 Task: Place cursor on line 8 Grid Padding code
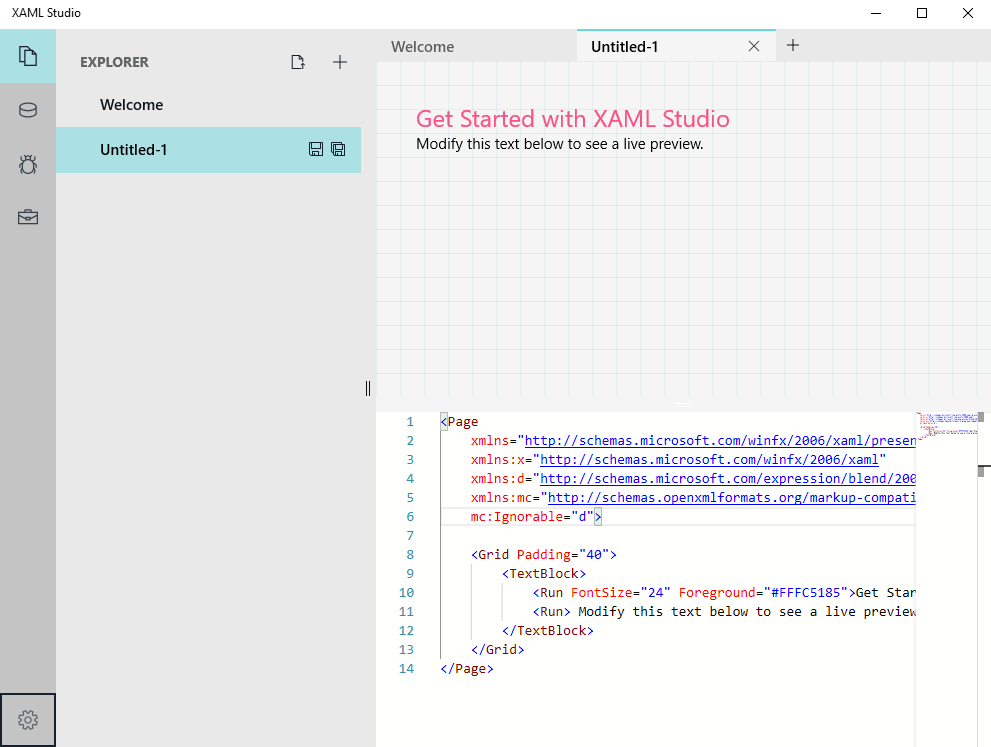(x=545, y=554)
